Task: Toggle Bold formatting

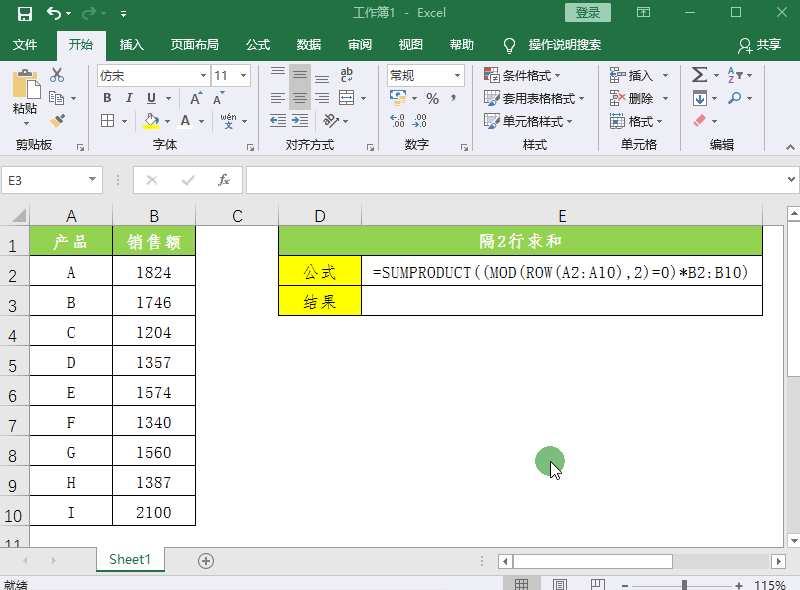Action: [x=107, y=98]
